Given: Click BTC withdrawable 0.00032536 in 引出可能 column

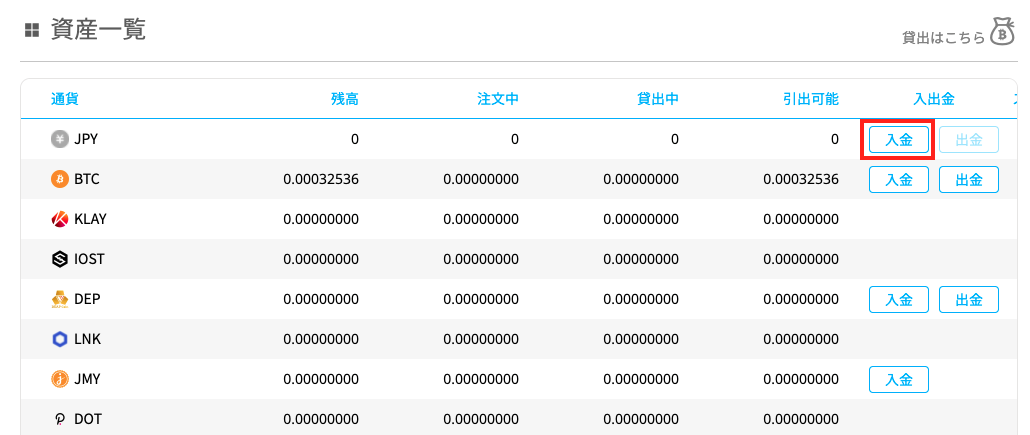Looking at the screenshot, I should (801, 179).
